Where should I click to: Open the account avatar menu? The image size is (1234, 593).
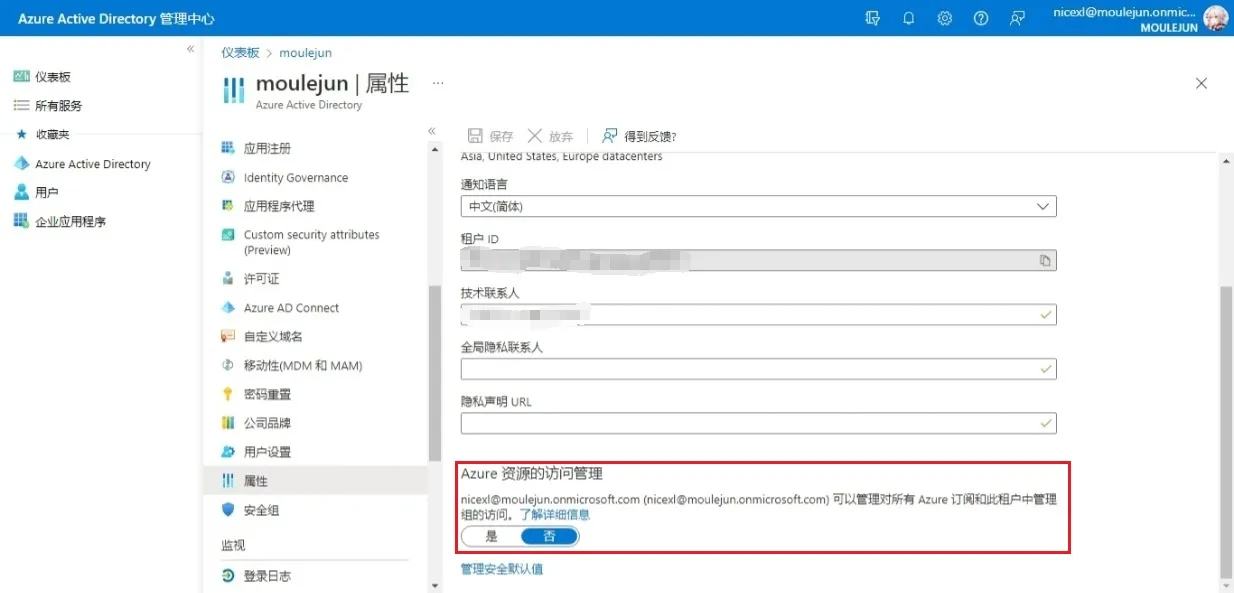pos(1215,19)
